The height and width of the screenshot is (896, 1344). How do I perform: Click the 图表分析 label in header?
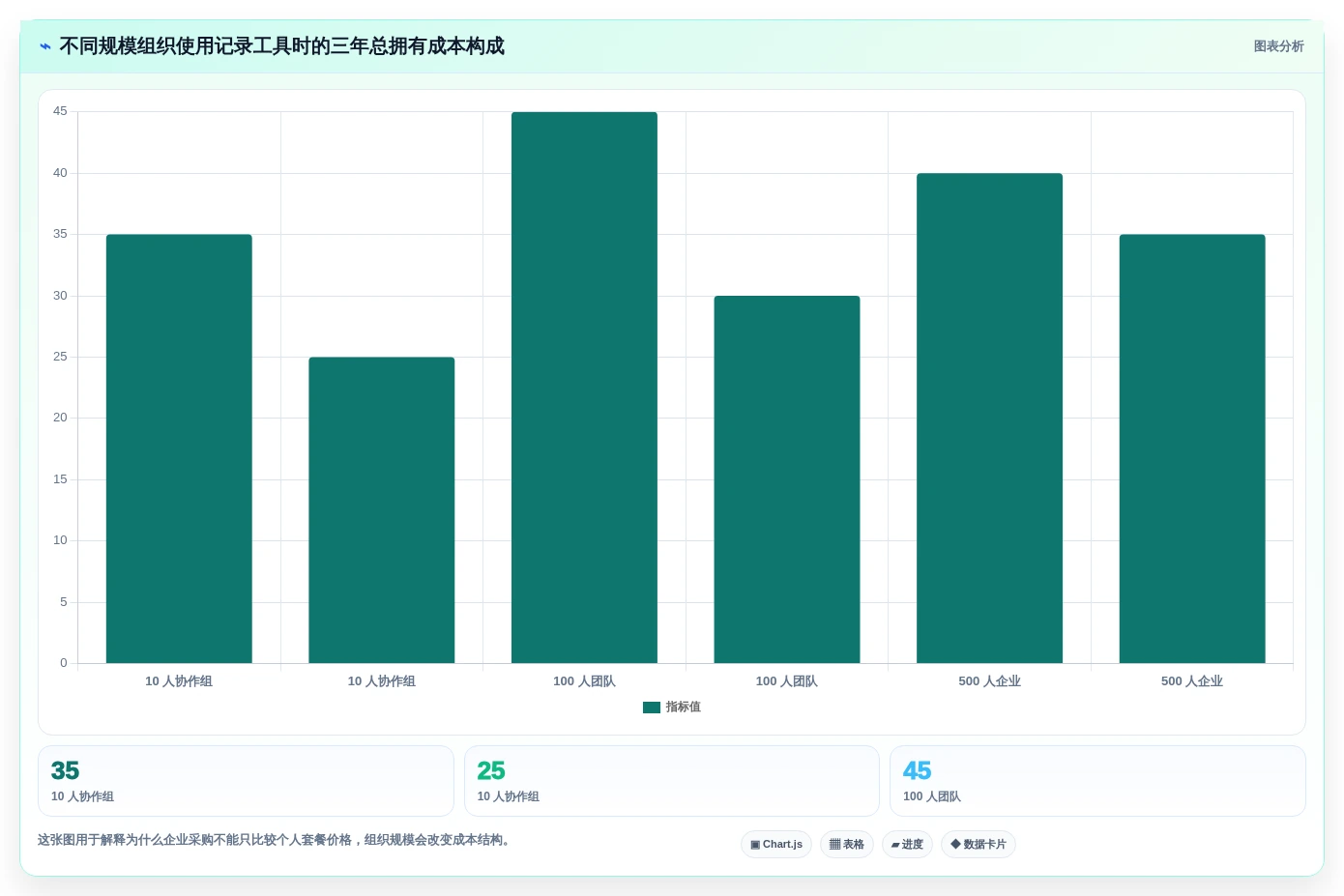1278,46
